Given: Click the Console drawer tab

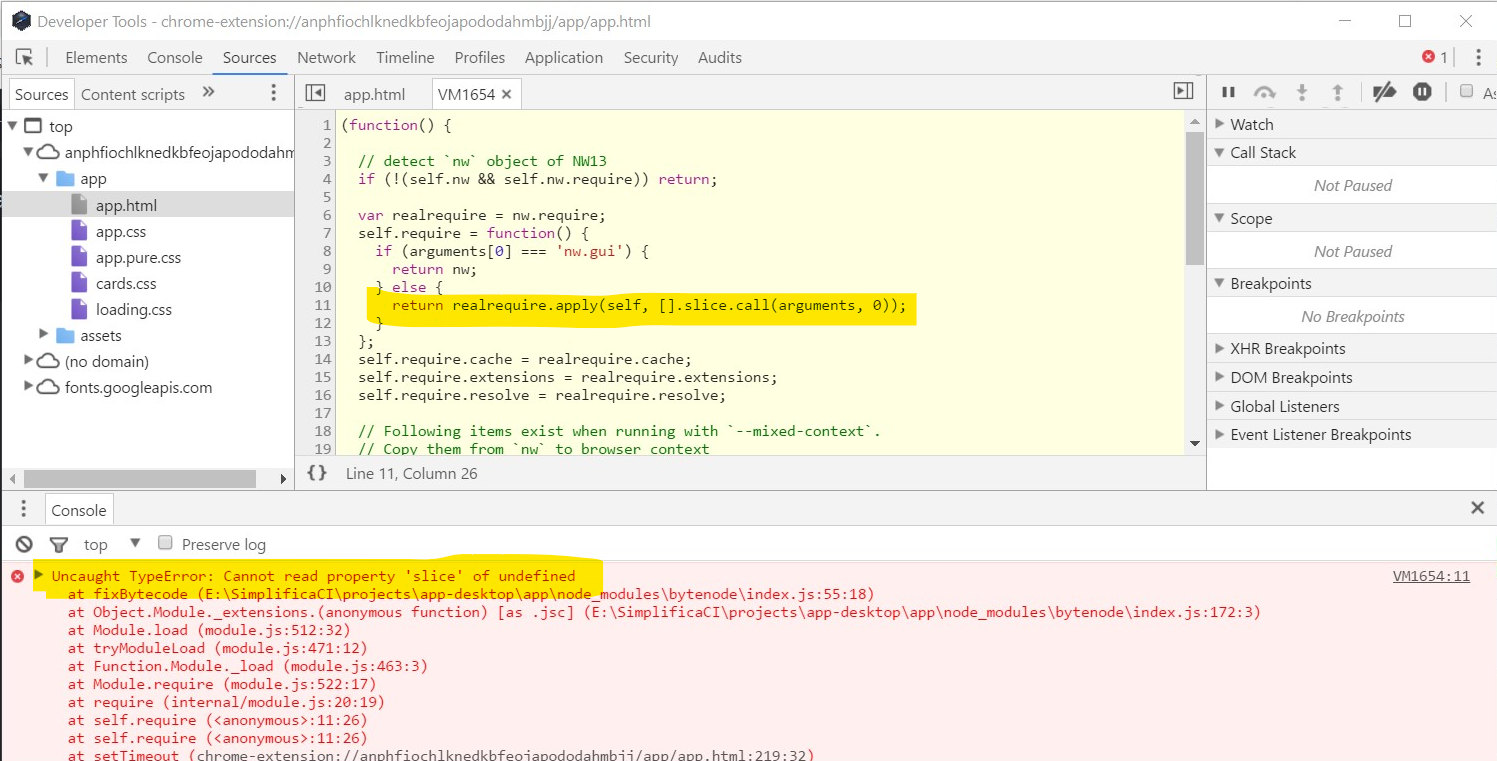Looking at the screenshot, I should pos(78,510).
